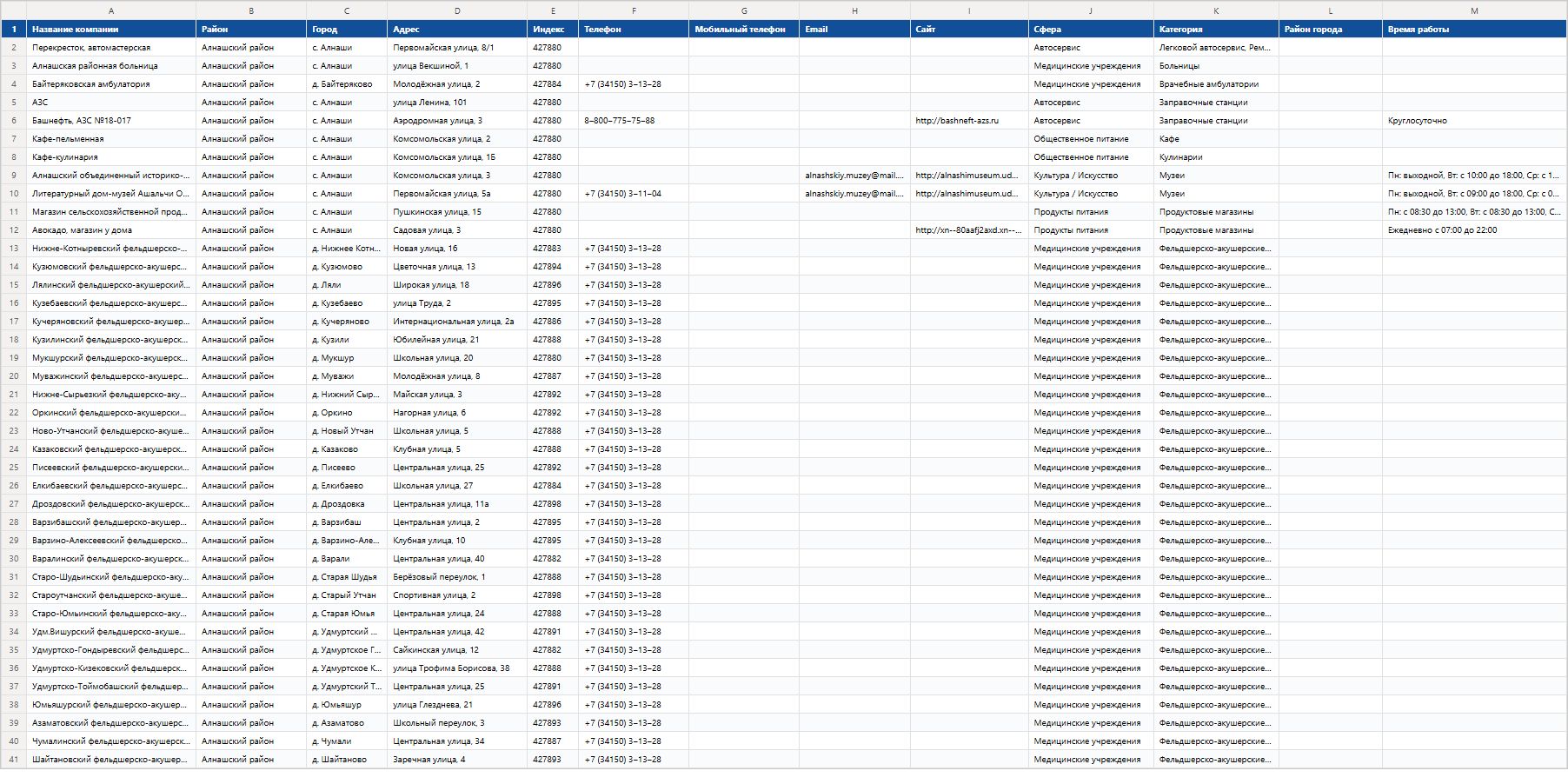Select cell 'Кафе-кулинария'
Image resolution: width=1568 pixels, height=784 pixels.
click(x=111, y=157)
